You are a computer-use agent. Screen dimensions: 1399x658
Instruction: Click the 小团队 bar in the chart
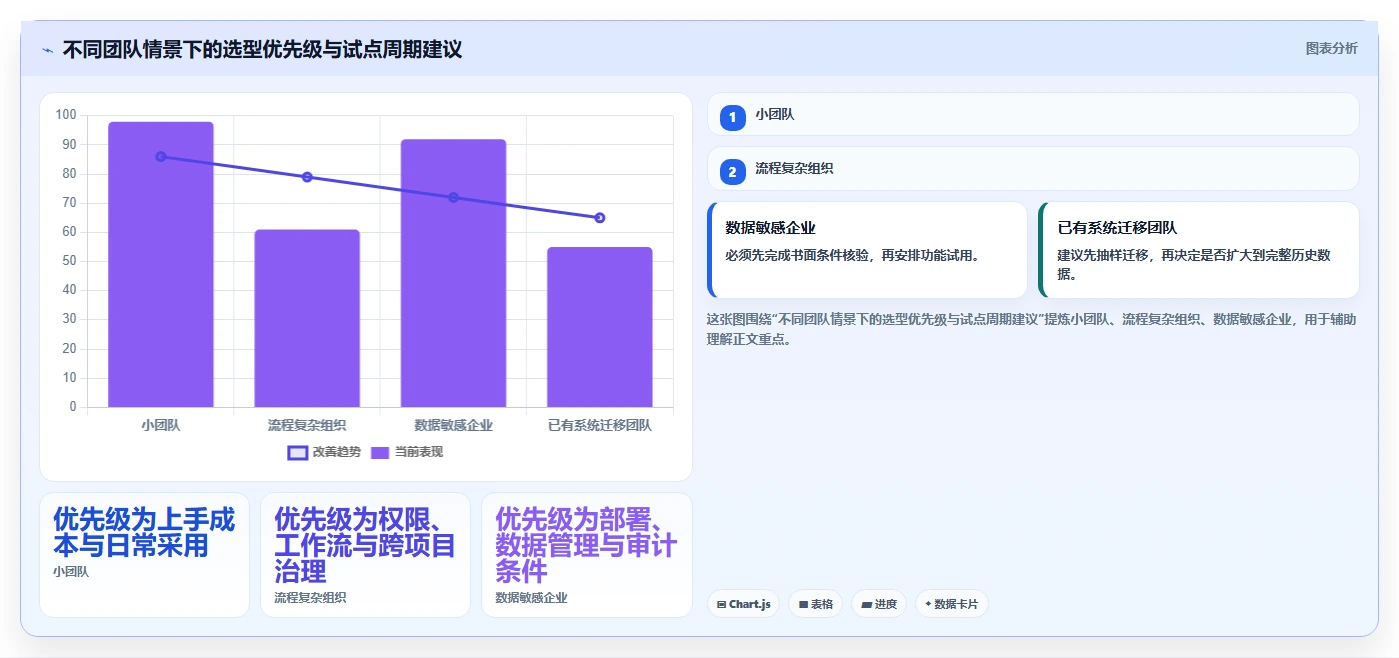(161, 264)
